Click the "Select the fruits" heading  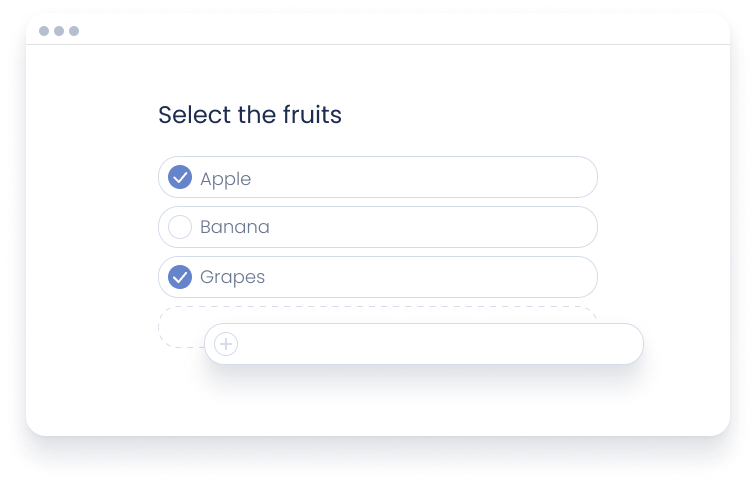[x=250, y=115]
